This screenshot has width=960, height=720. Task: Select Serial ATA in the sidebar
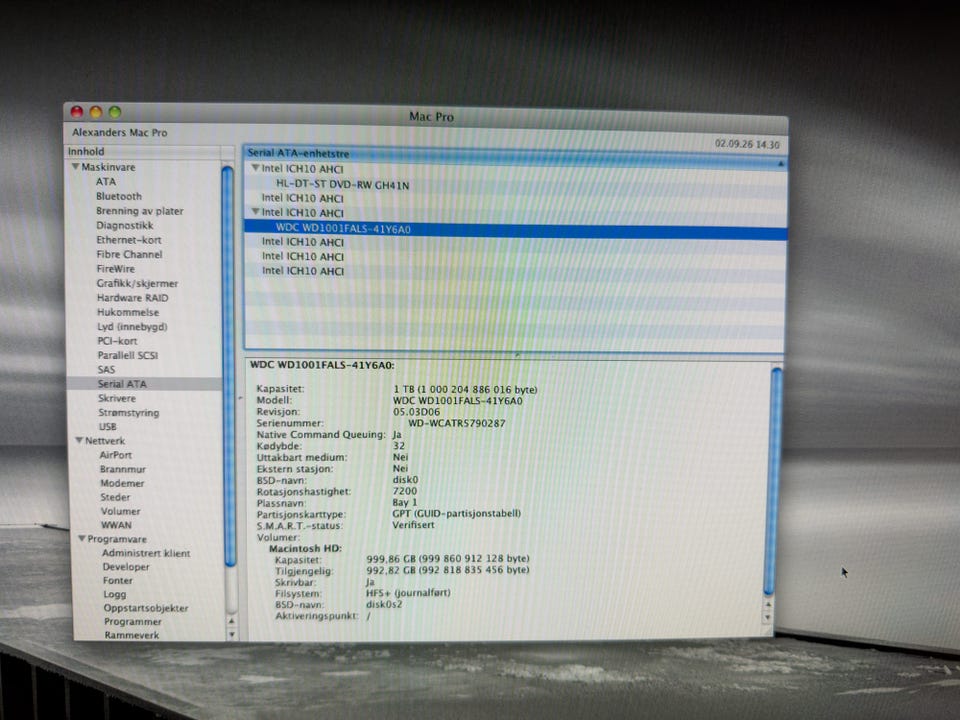tap(122, 384)
